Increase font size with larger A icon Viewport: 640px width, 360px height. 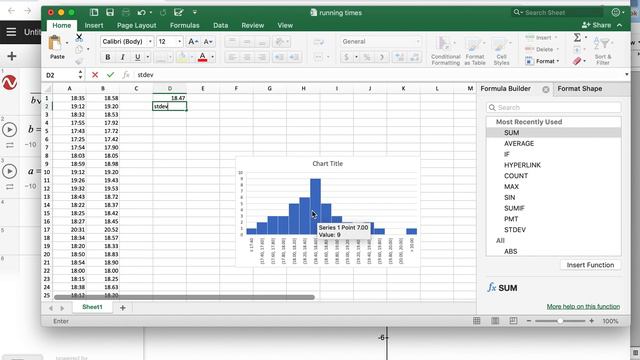pos(192,42)
